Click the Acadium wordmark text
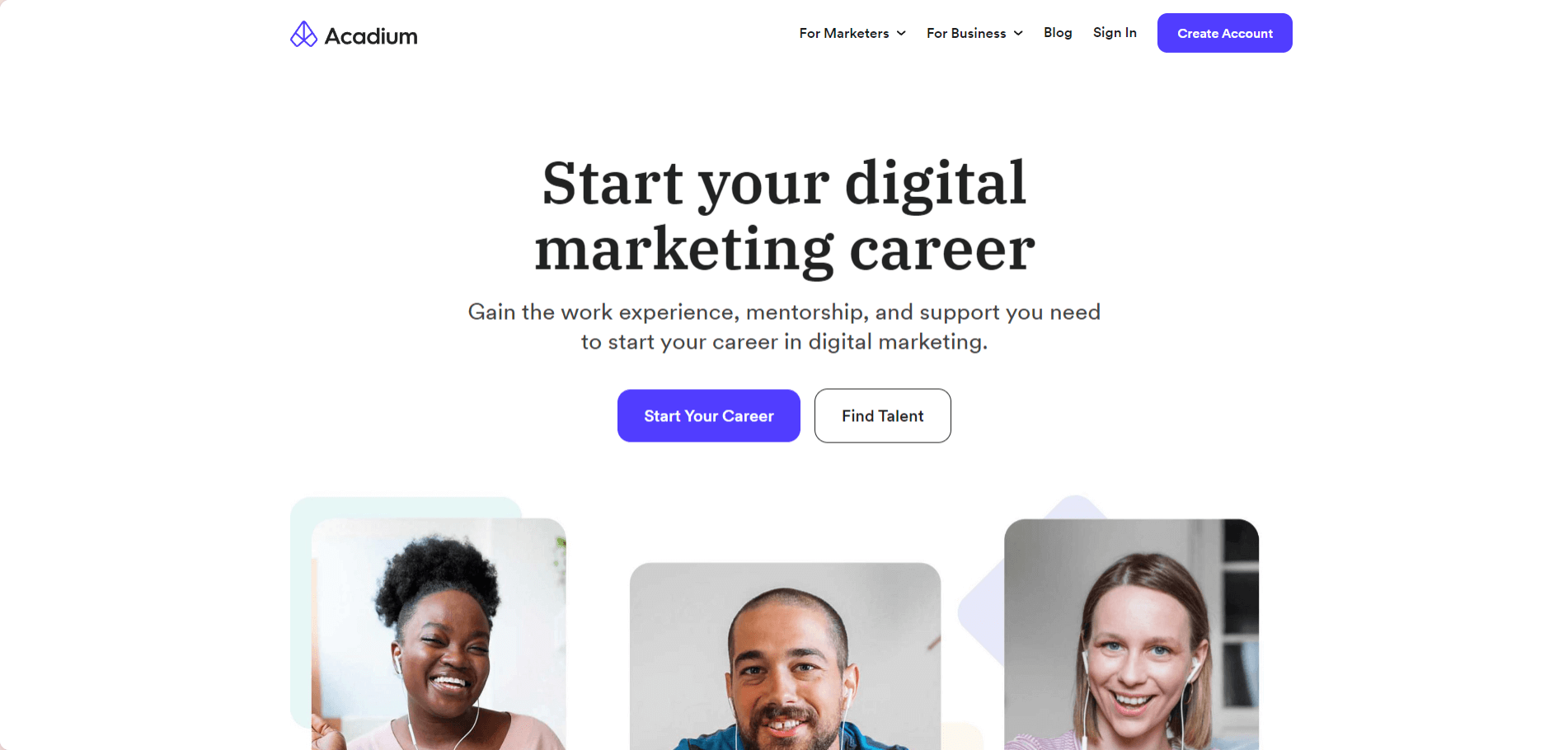The image size is (1568, 750). [x=371, y=36]
